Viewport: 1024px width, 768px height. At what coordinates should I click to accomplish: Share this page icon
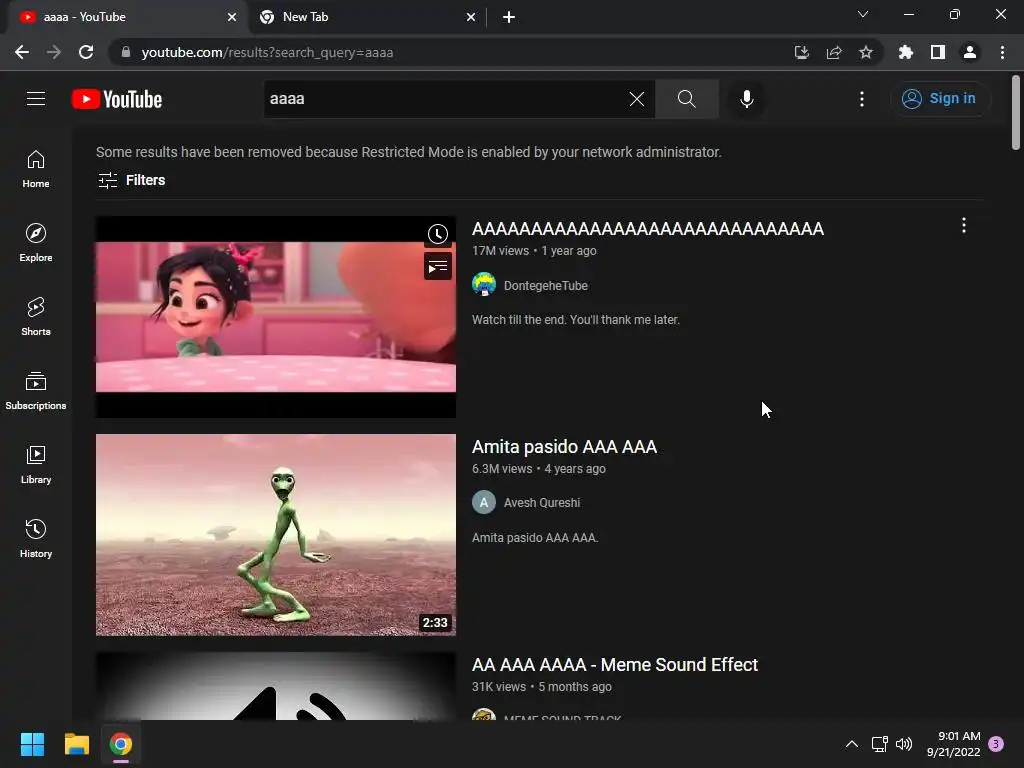[x=834, y=52]
